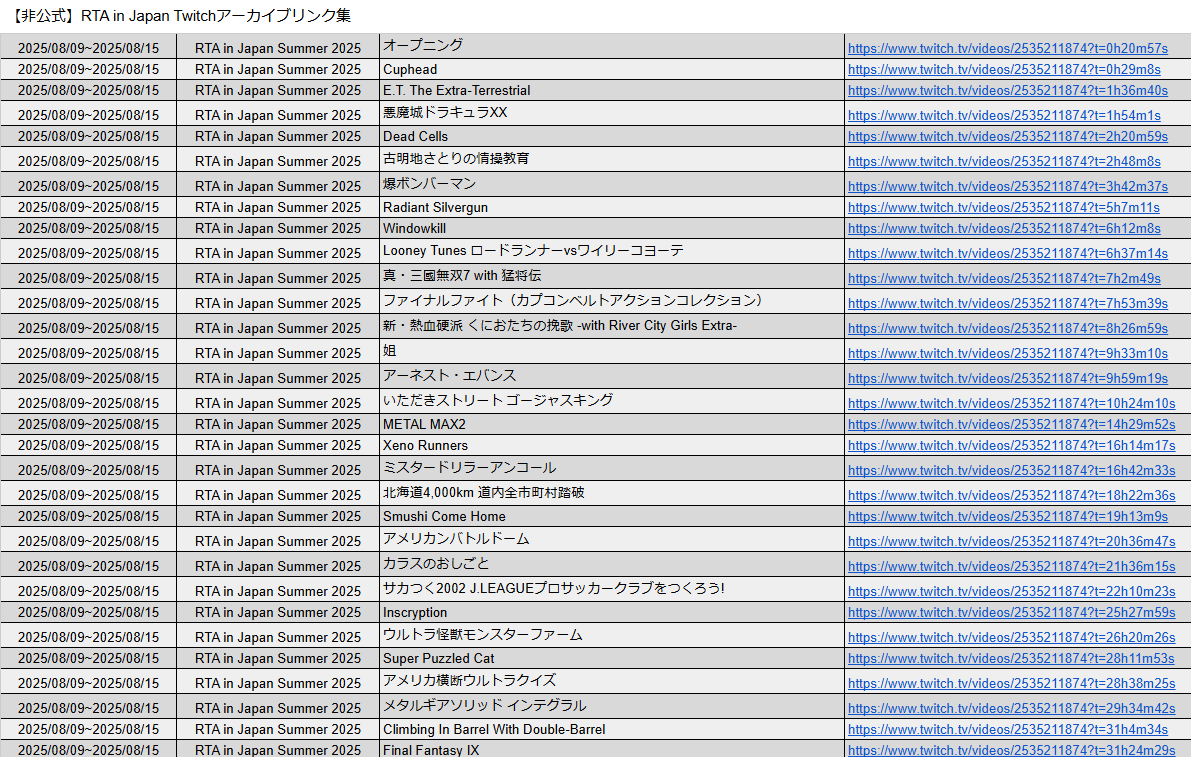Click the date cell in the Cuphead row
Viewport: 1191px width, 757px height.
(x=88, y=70)
